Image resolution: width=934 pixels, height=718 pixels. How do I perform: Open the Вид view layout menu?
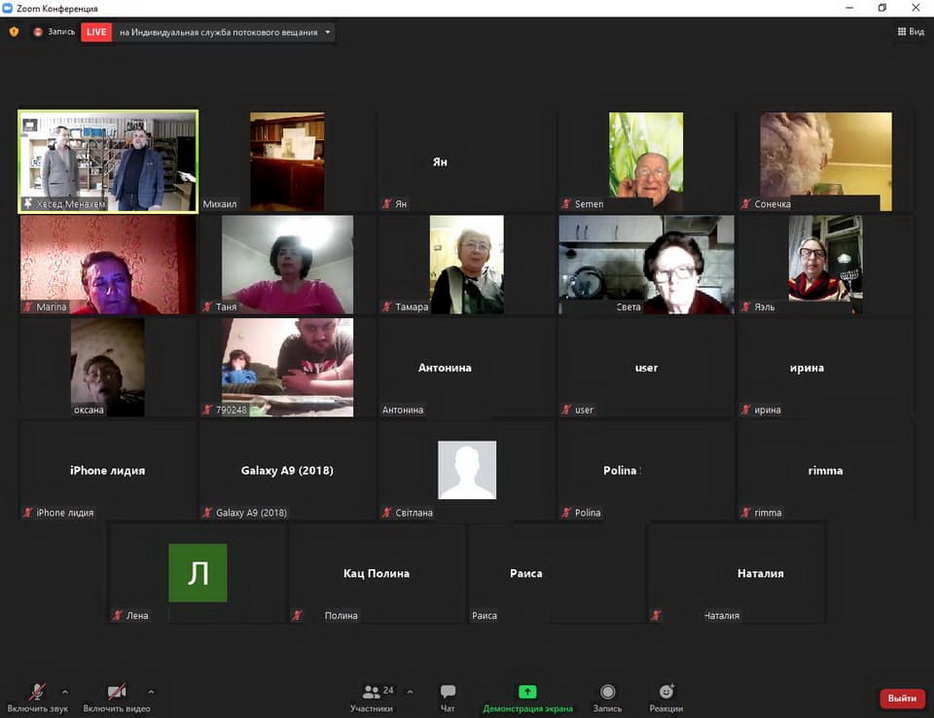point(909,32)
